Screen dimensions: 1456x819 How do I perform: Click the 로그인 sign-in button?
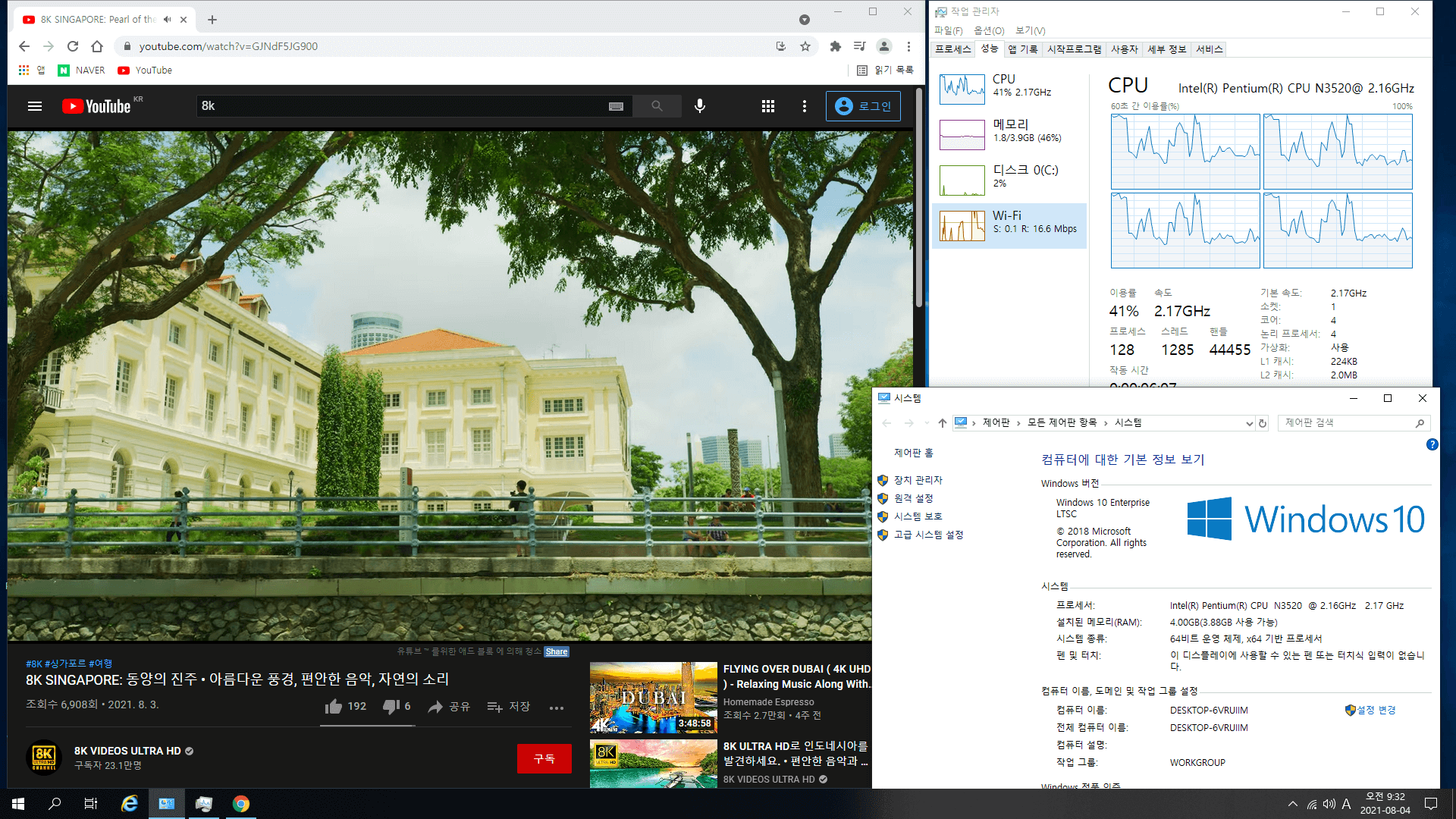pos(863,106)
